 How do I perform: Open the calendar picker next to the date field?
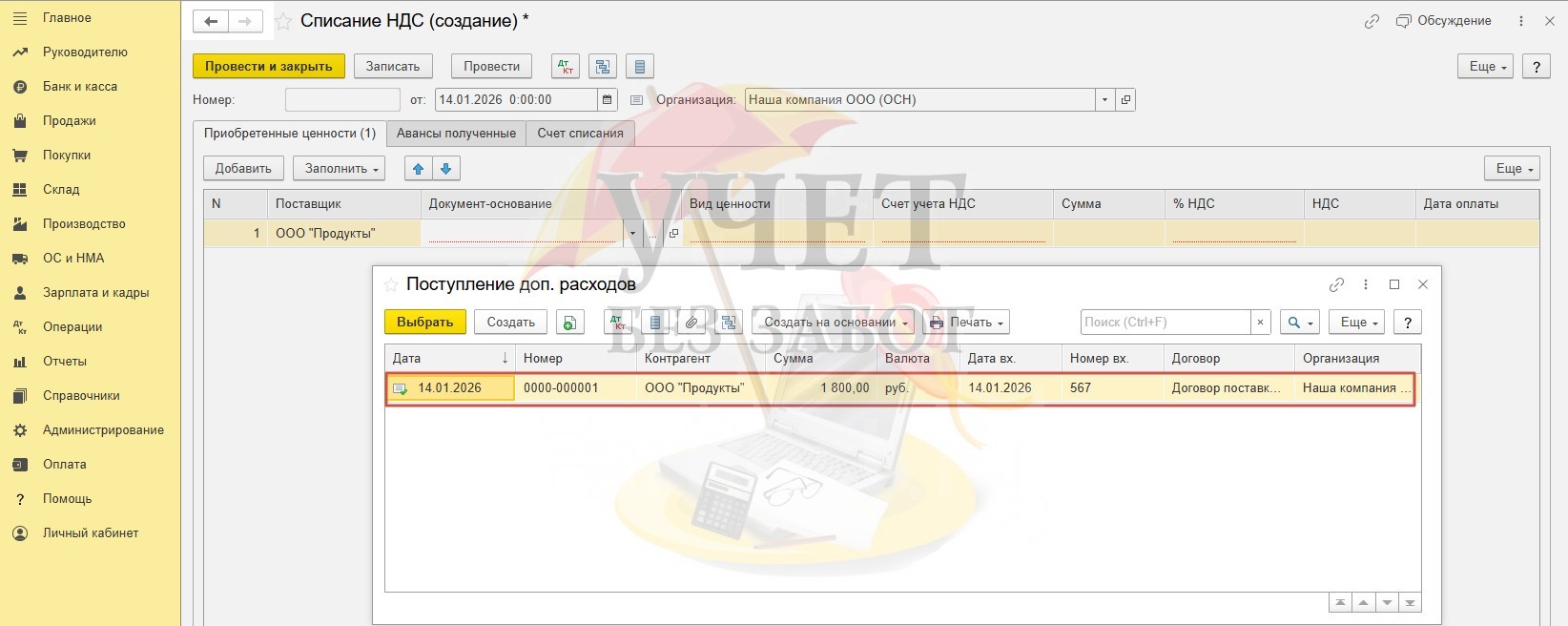608,100
